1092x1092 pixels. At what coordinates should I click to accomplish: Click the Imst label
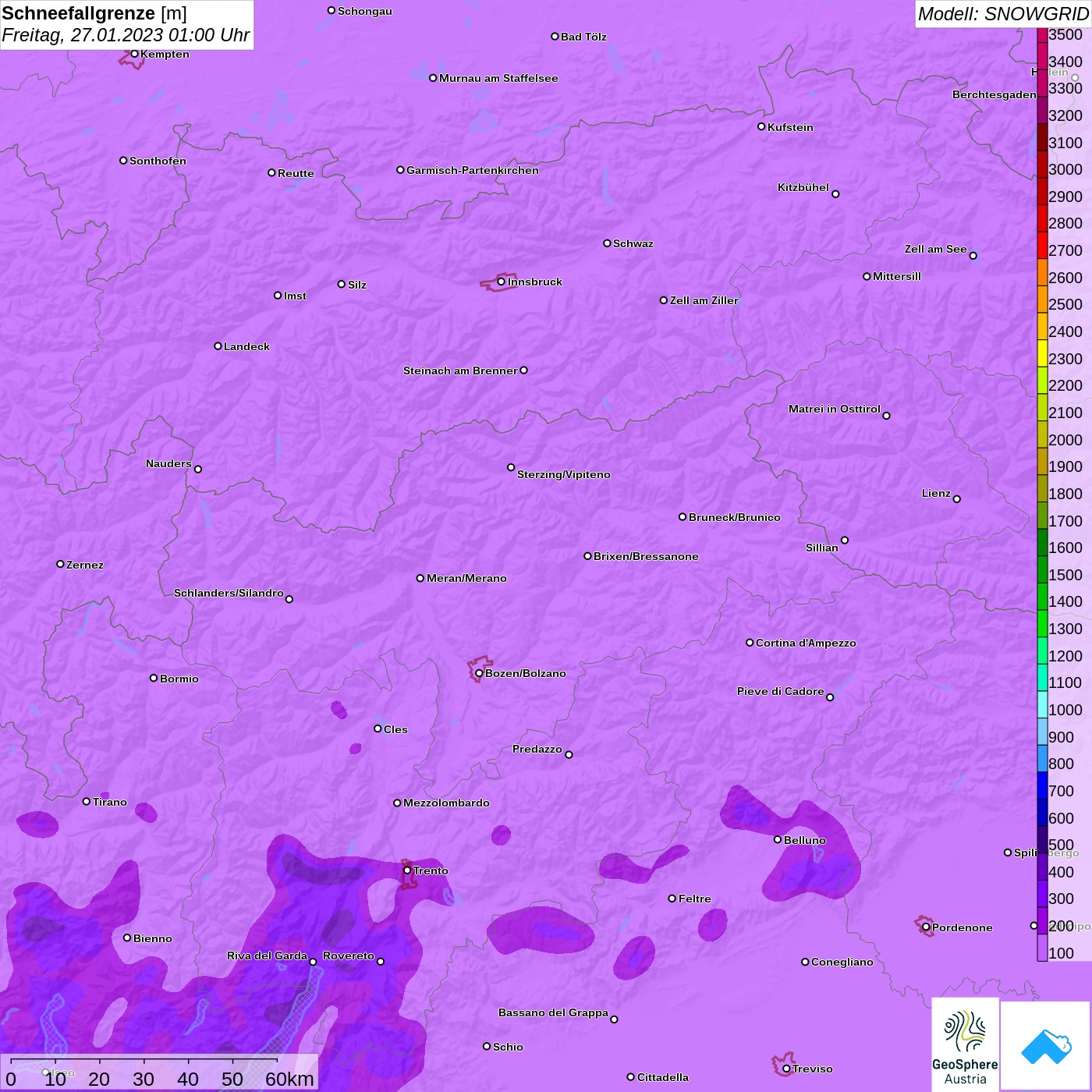pyautogui.click(x=295, y=296)
